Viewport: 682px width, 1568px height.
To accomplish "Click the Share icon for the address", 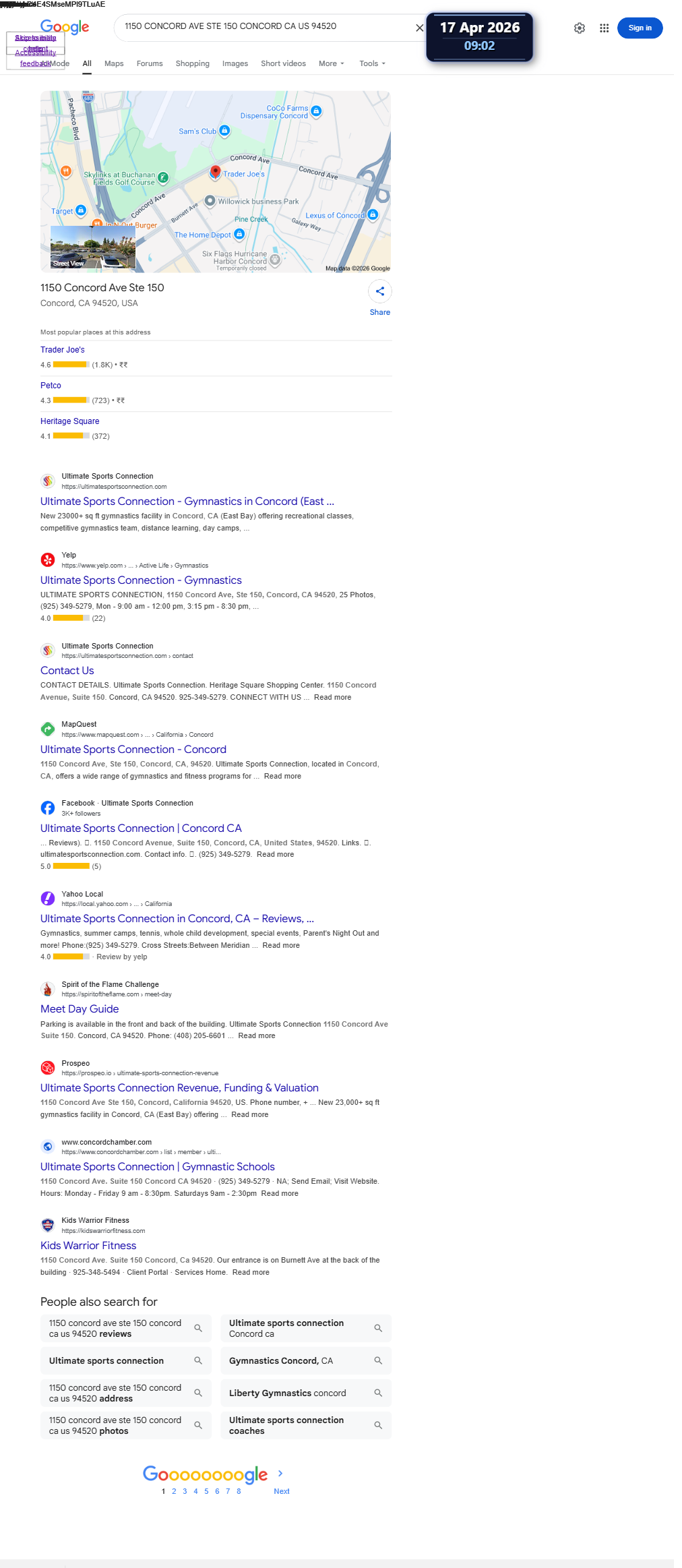I will pyautogui.click(x=380, y=291).
